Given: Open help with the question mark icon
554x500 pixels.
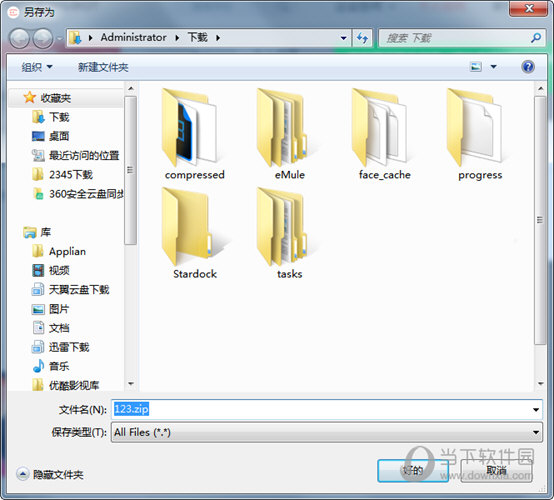Looking at the screenshot, I should [528, 66].
